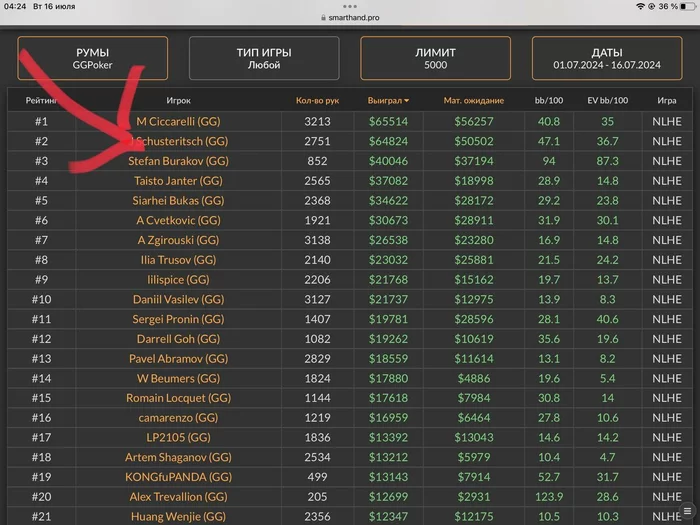Tap the 04:24 clock in status bar
This screenshot has height=525, width=700.
click(x=15, y=6)
